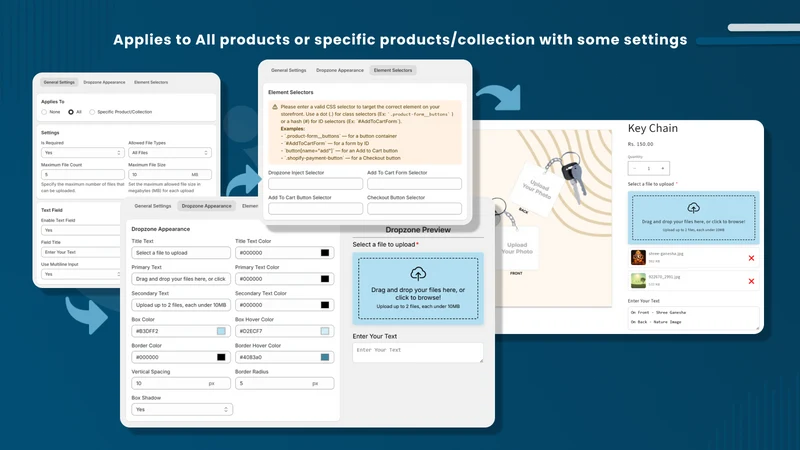
Task: Open the Enable Text Field dropdown
Action: [81, 230]
